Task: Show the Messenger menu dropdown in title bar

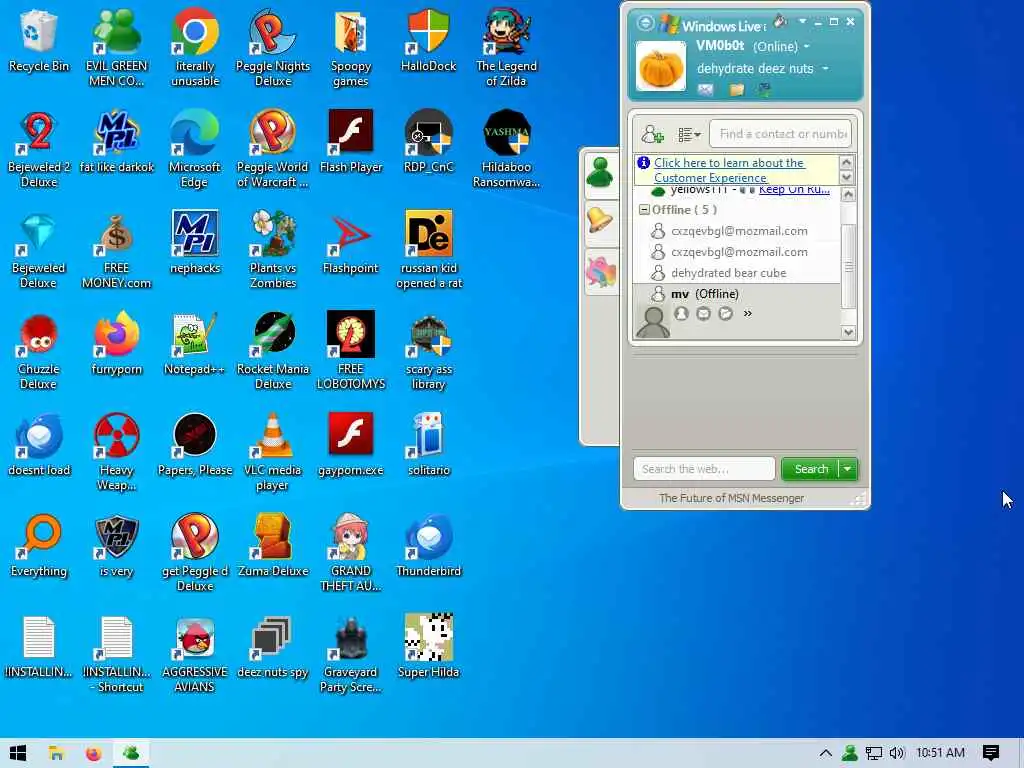Action: [x=803, y=22]
